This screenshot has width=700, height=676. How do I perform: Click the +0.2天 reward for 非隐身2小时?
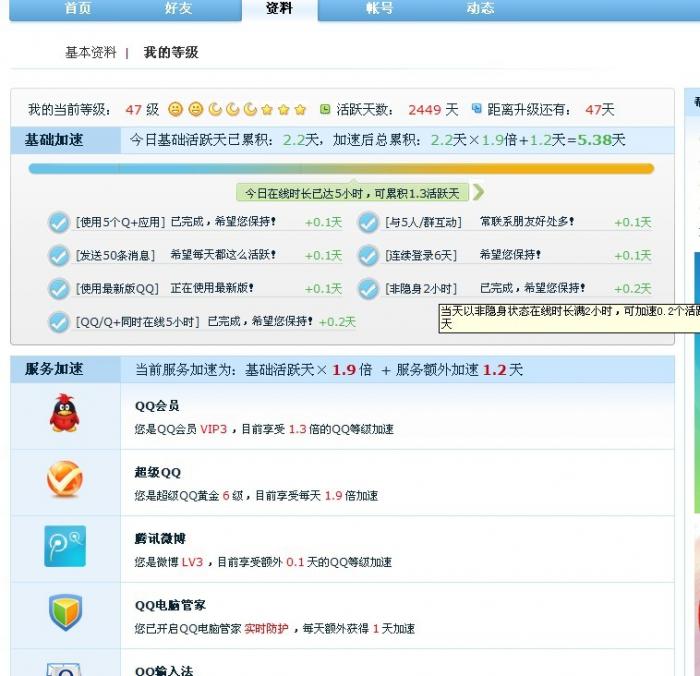click(x=633, y=289)
